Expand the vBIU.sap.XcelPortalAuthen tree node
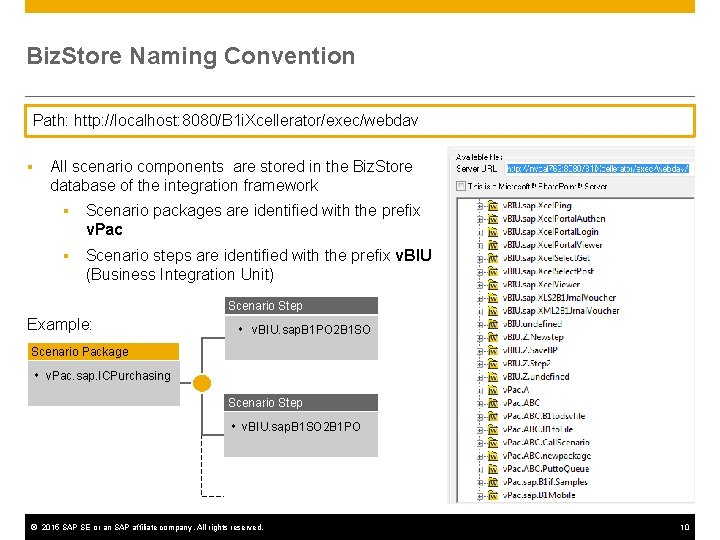 pyautogui.click(x=480, y=219)
